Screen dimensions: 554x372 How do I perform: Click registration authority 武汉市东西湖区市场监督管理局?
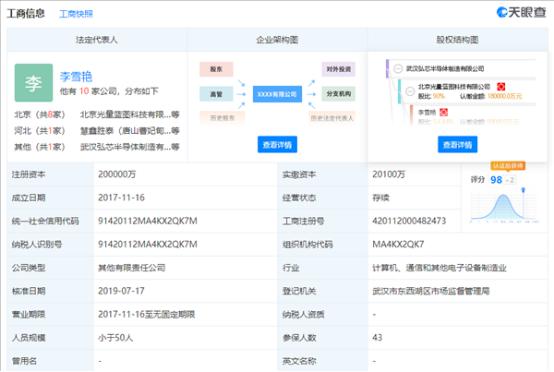point(431,291)
